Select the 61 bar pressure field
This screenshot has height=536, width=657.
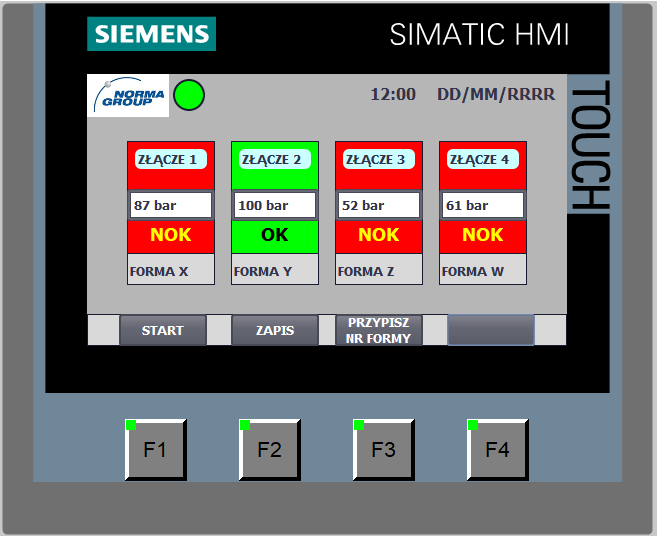(482, 205)
